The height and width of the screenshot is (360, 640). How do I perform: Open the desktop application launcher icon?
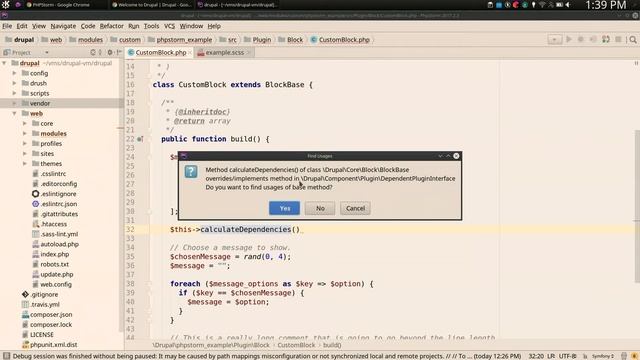click(x=5, y=5)
